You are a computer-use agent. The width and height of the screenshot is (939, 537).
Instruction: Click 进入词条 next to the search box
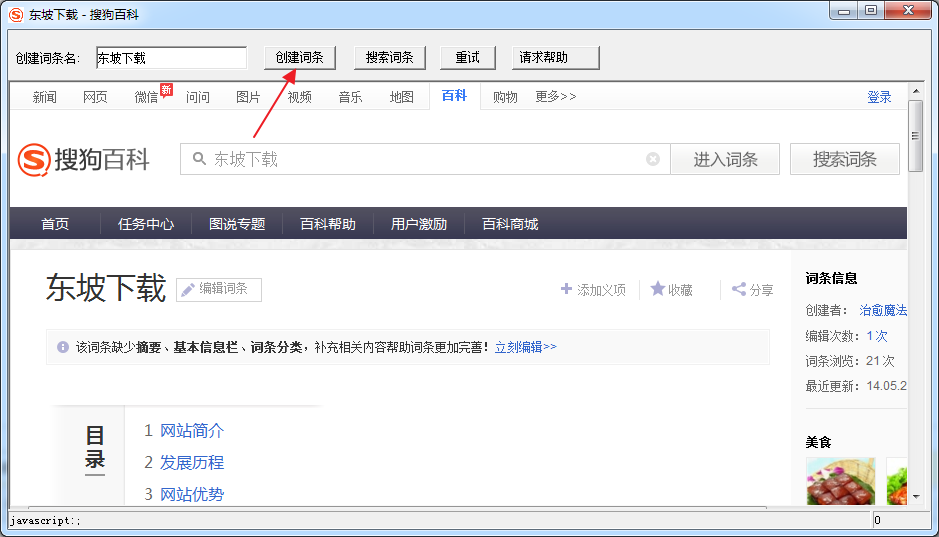725,159
